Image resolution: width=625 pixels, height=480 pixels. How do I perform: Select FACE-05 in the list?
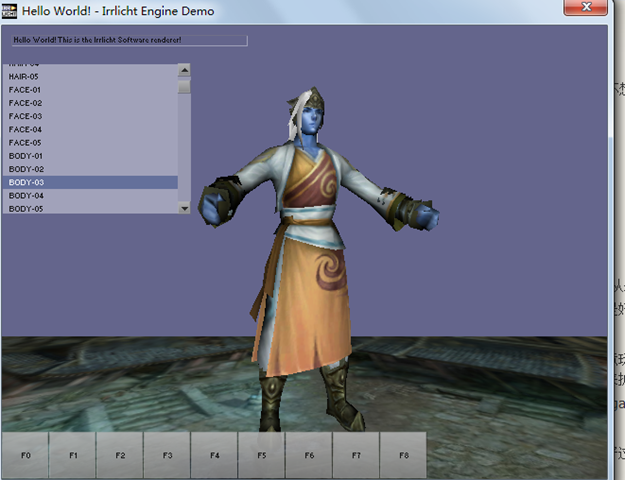(90, 142)
